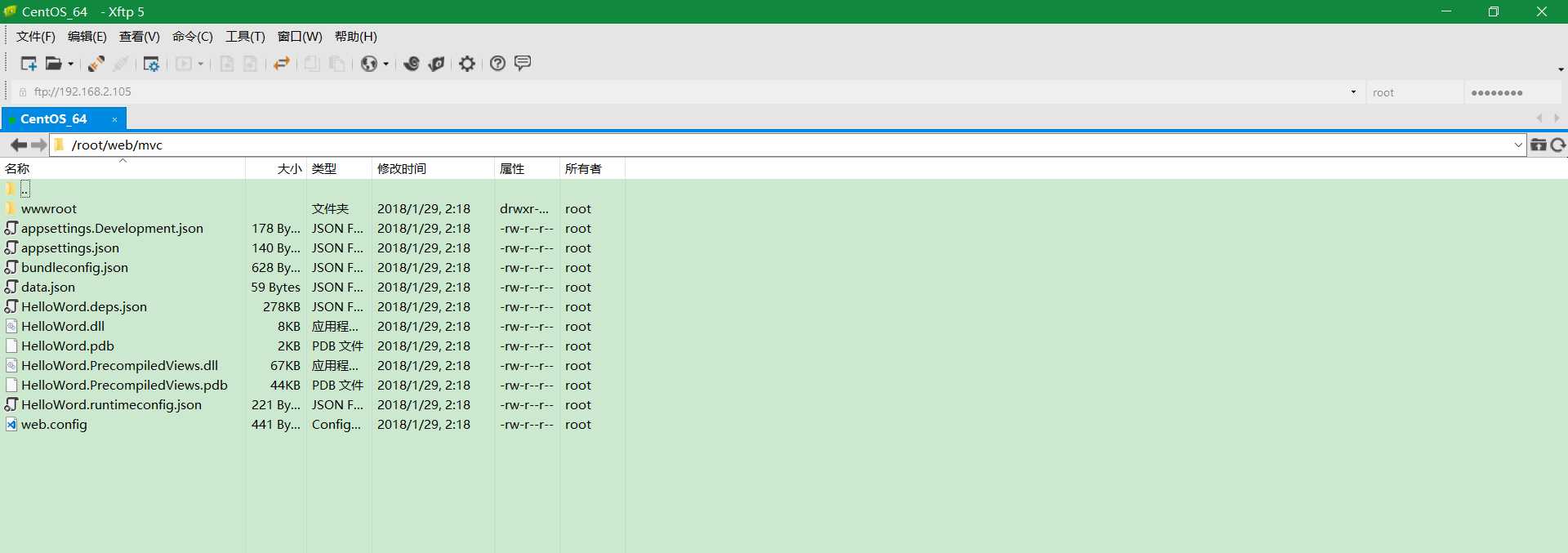The height and width of the screenshot is (553, 1568).
Task: Select the parent directory '..' entry
Action: click(x=25, y=190)
